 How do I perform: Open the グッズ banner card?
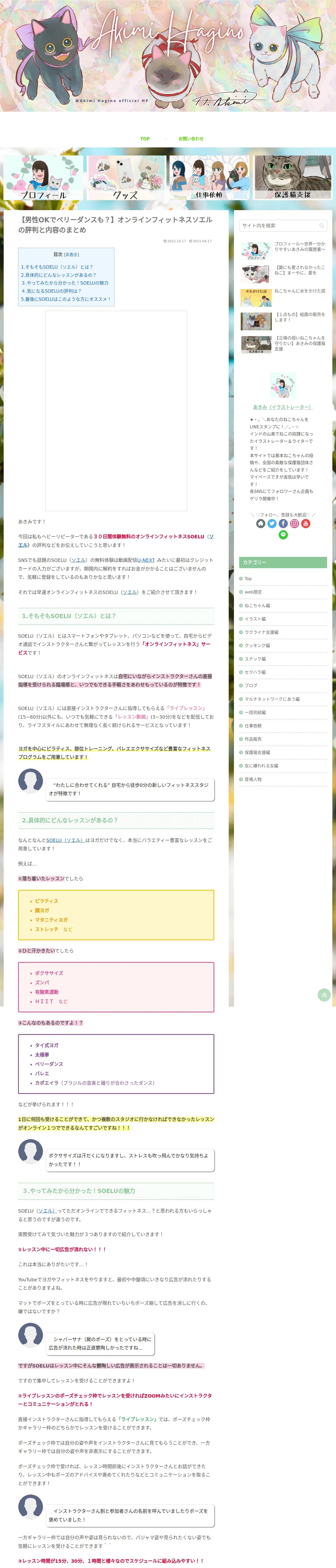126,178
